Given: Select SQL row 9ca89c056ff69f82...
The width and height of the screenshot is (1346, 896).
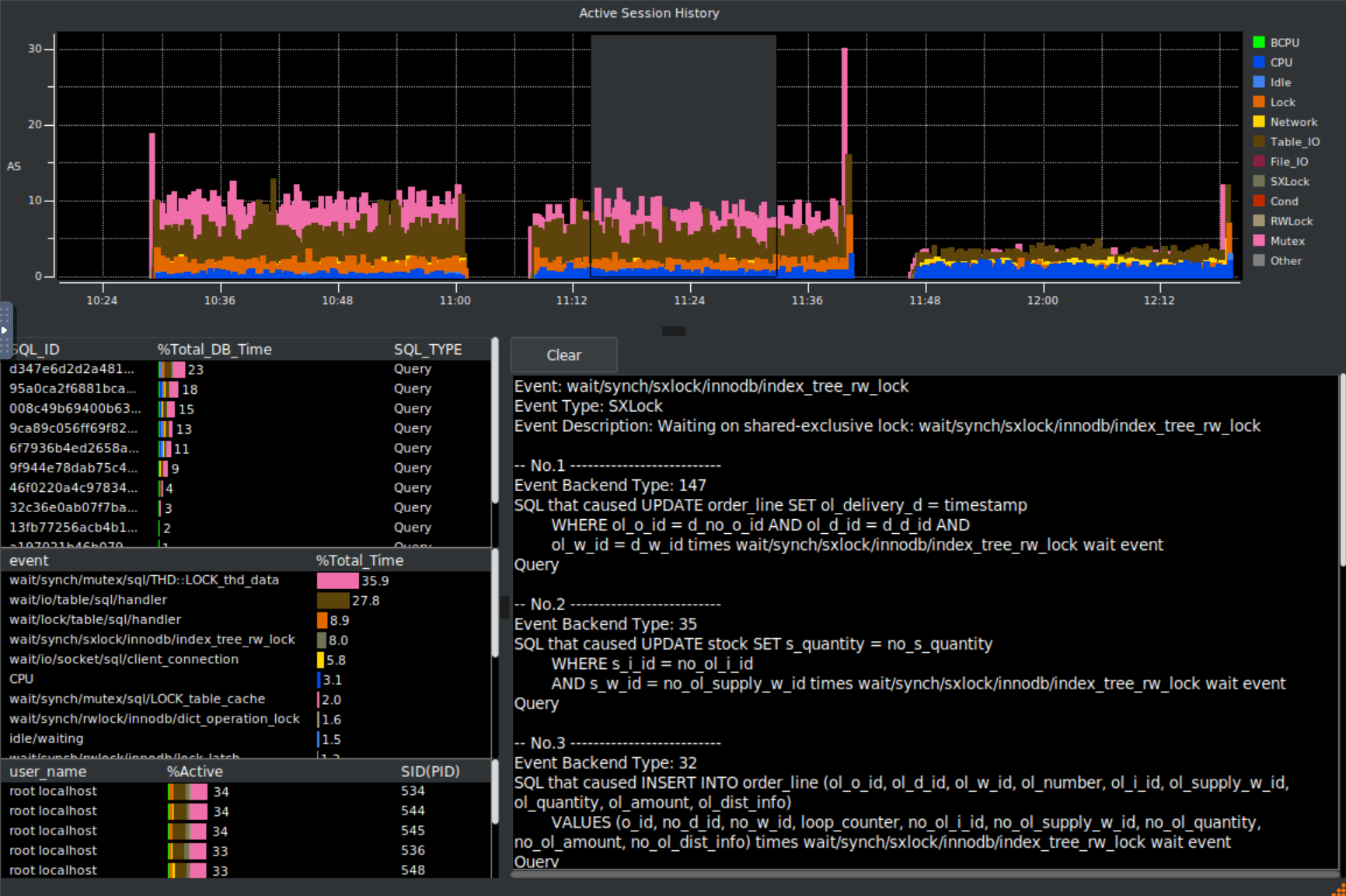Looking at the screenshot, I should 246,428.
